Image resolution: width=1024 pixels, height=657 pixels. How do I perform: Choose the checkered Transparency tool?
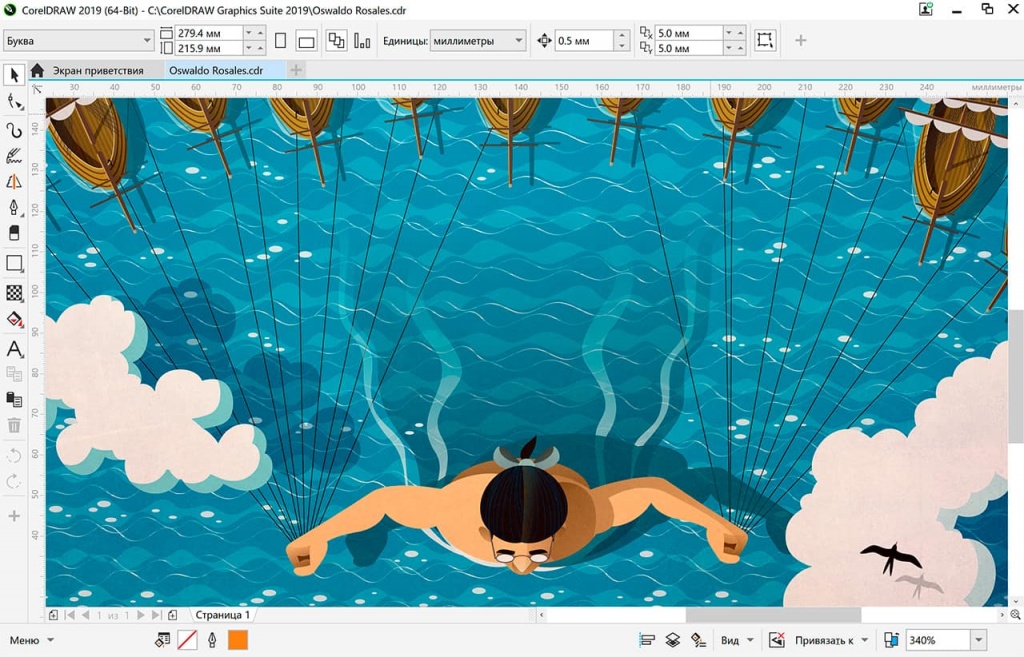pyautogui.click(x=14, y=293)
